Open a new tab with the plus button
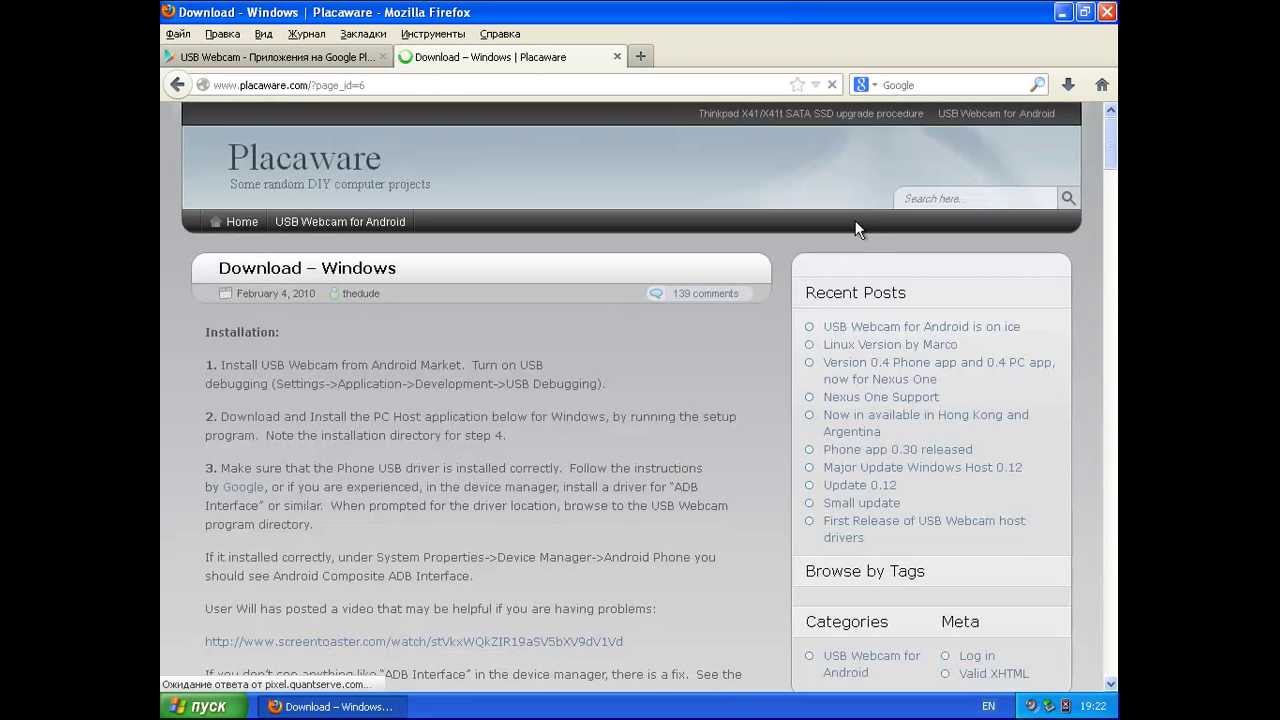The image size is (1280, 720). (x=641, y=57)
